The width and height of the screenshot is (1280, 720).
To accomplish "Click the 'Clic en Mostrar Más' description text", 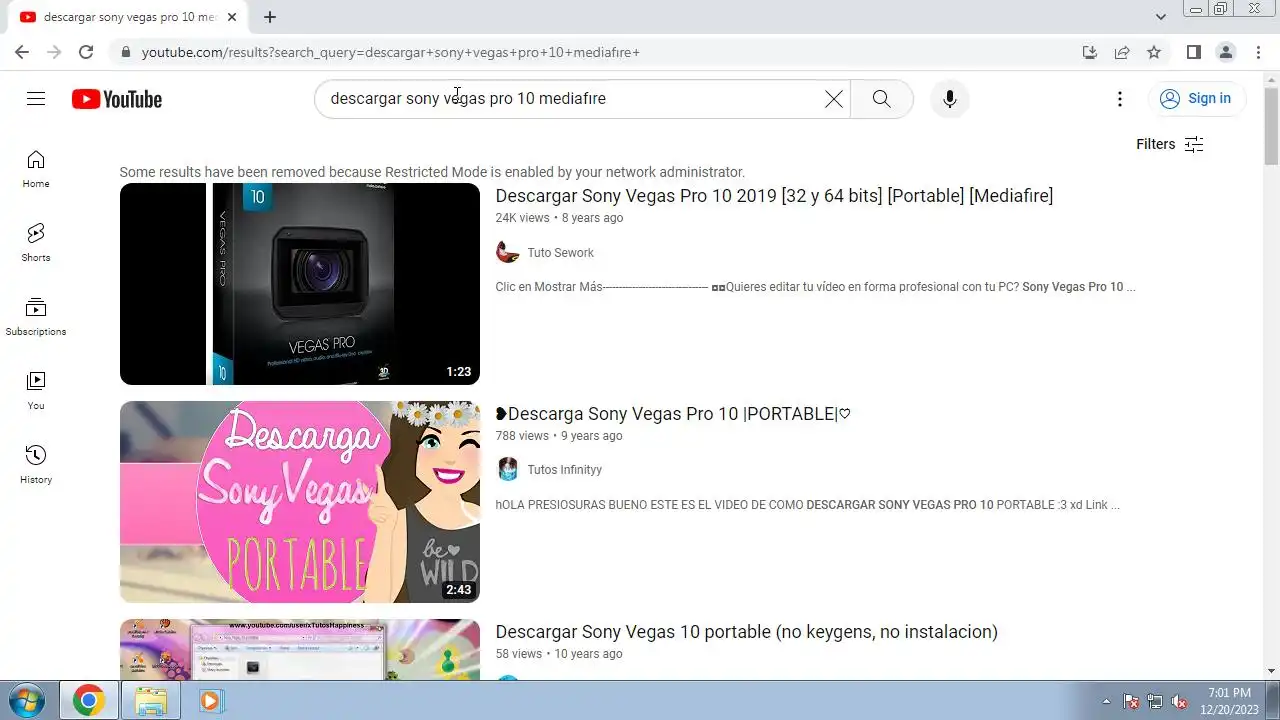I will tap(815, 287).
